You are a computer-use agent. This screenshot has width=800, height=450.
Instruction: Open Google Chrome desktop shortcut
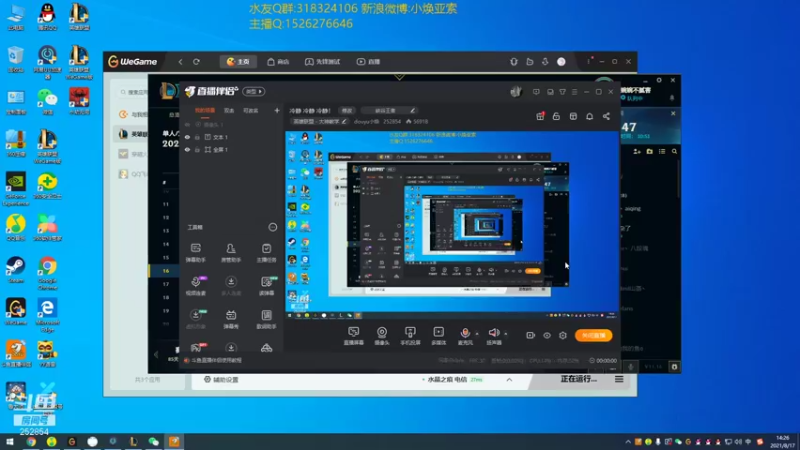[47, 272]
